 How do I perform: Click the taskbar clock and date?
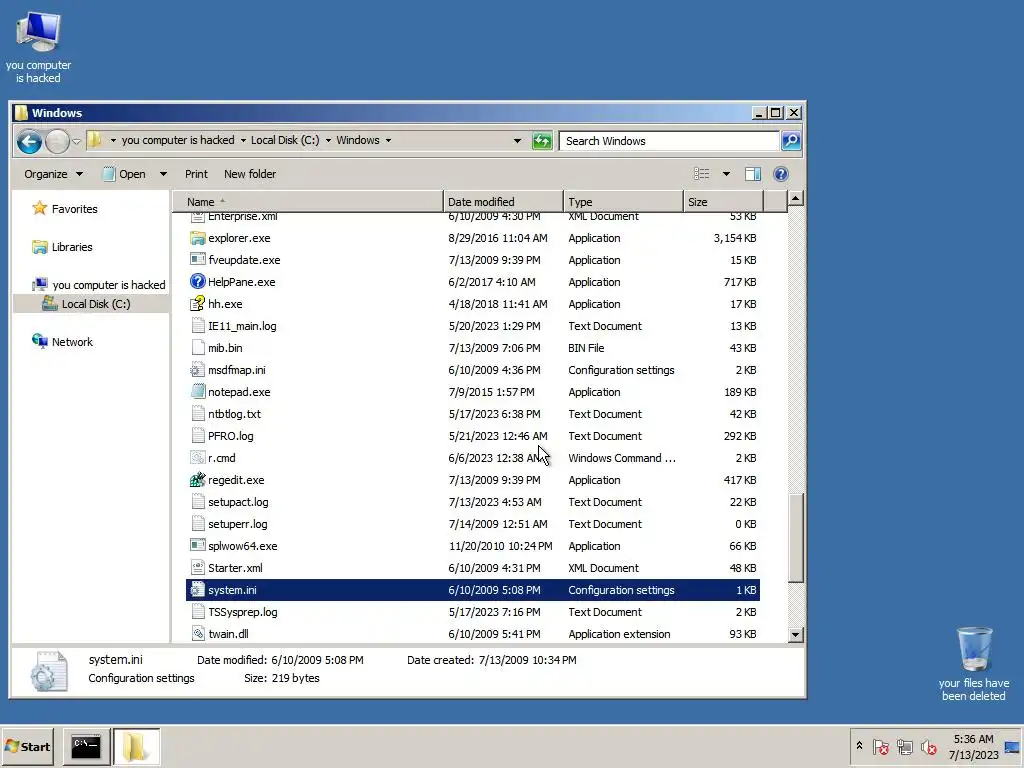pyautogui.click(x=973, y=746)
